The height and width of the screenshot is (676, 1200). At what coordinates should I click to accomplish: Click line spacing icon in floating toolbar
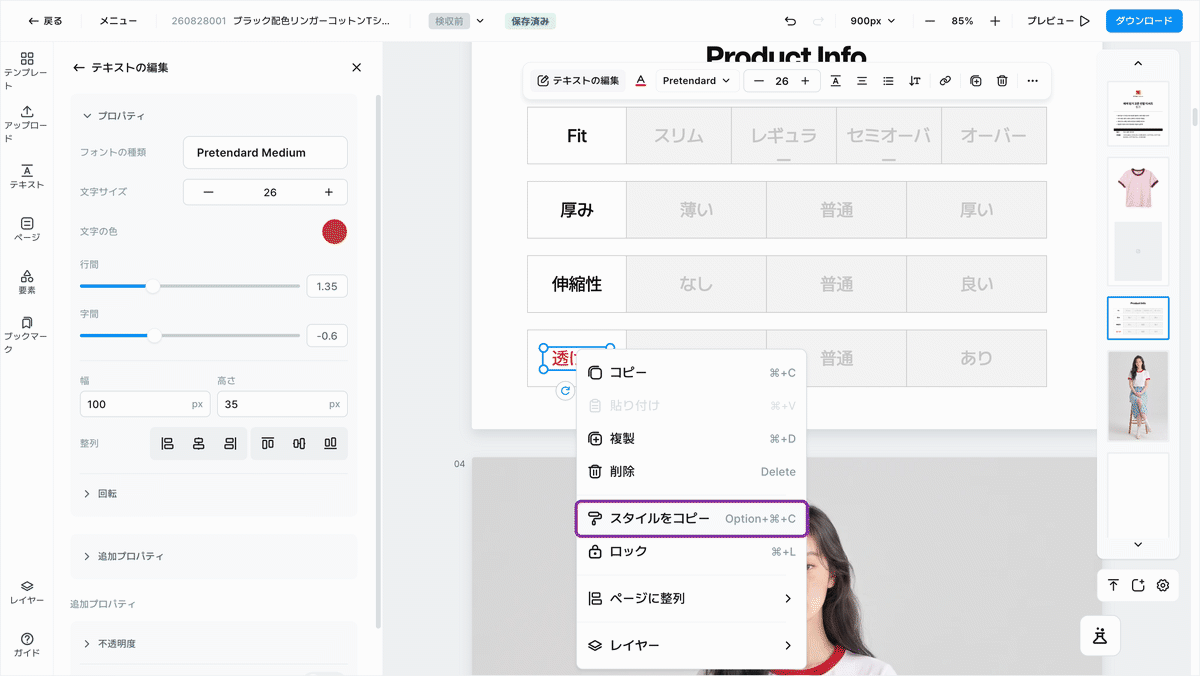[914, 81]
